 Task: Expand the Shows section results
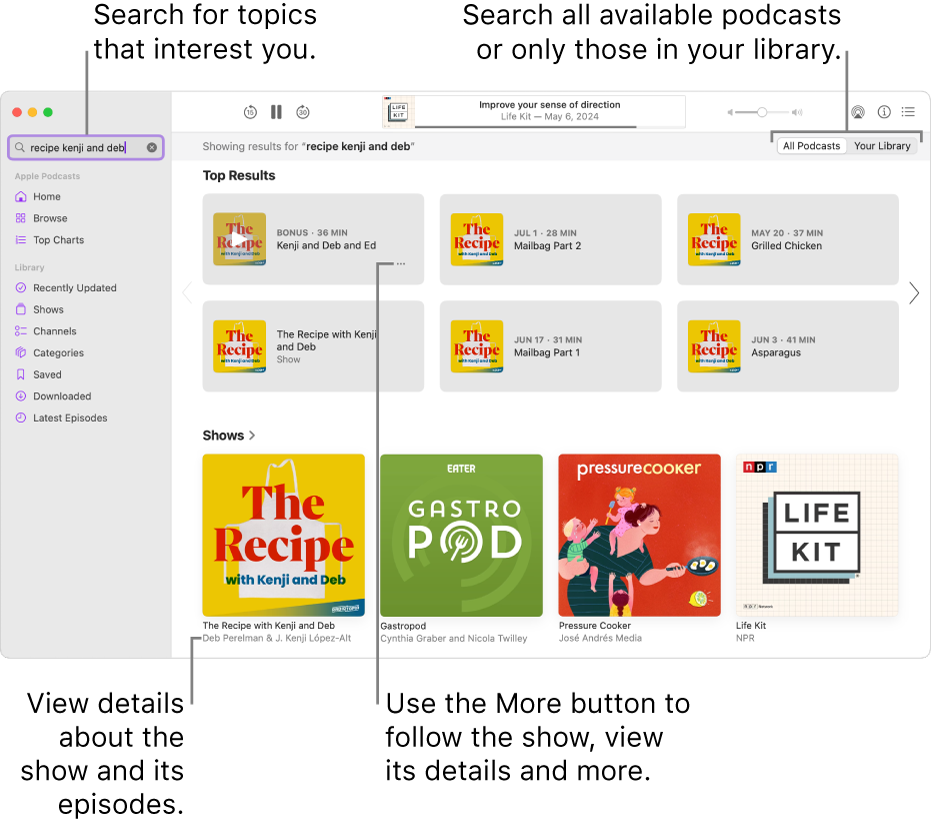pos(229,435)
